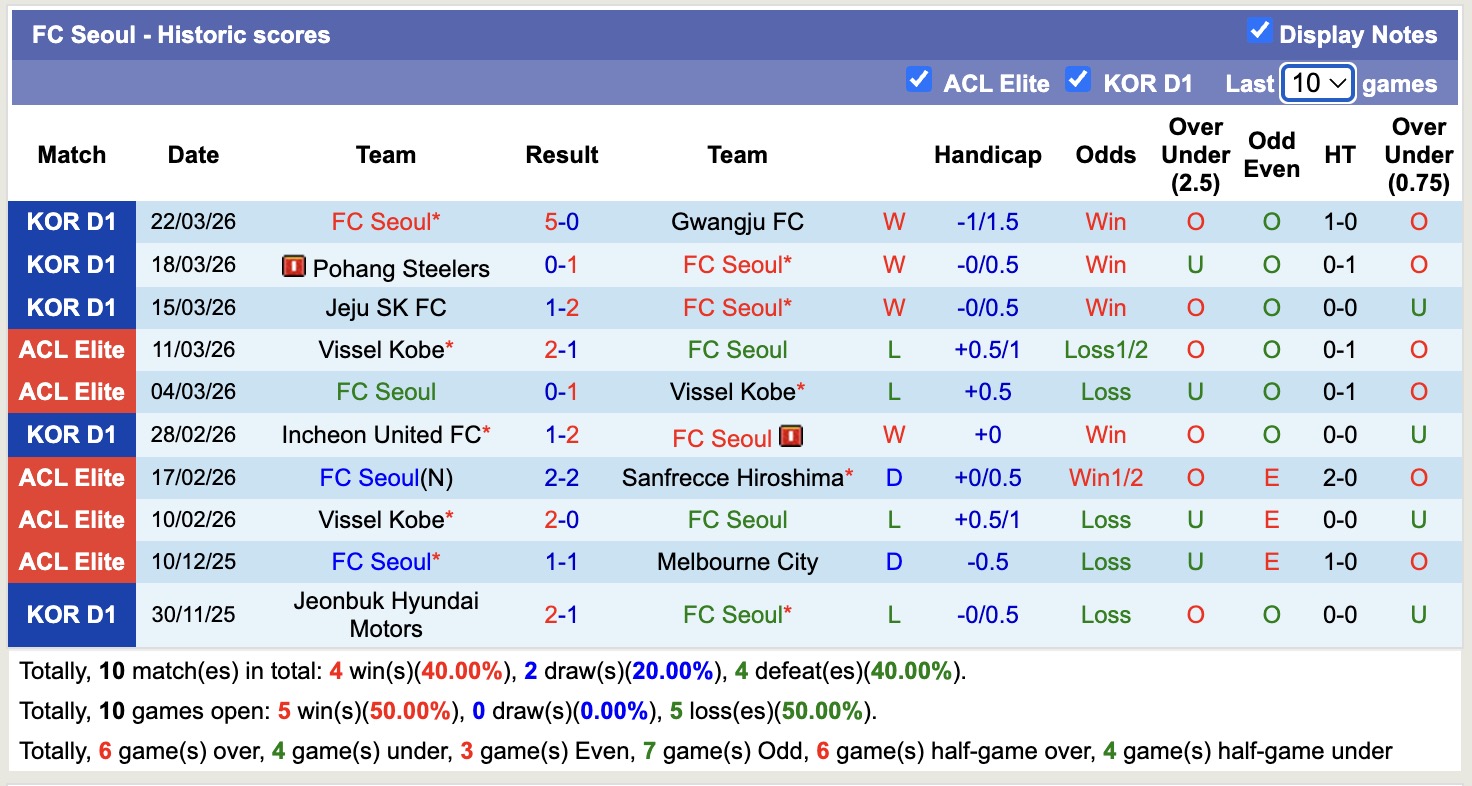
Task: Uncheck the KOR D1 filter checkbox
Action: point(1078,79)
